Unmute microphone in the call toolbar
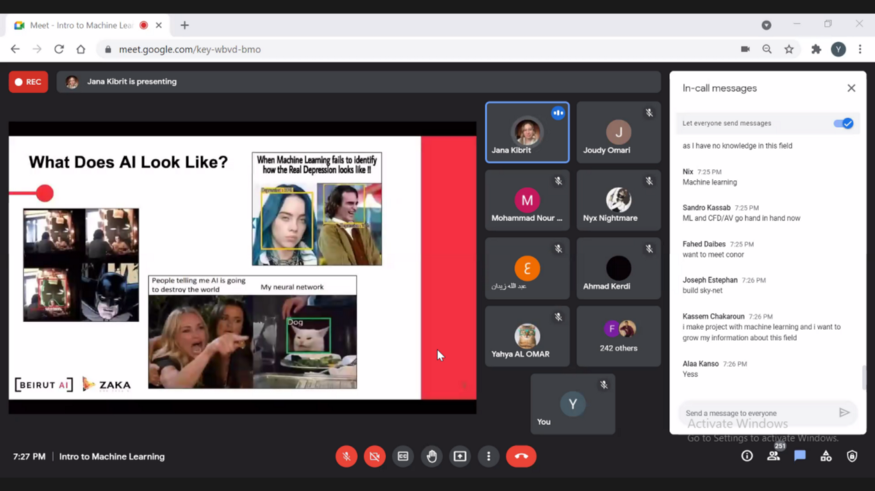Screen dimensions: 875x491 point(346,456)
